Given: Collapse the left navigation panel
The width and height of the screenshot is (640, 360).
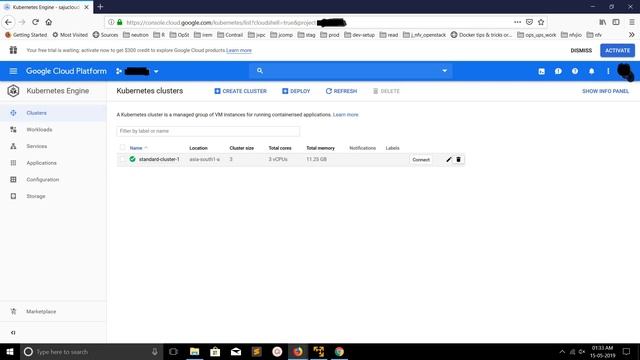Looking at the screenshot, I should tap(13, 333).
